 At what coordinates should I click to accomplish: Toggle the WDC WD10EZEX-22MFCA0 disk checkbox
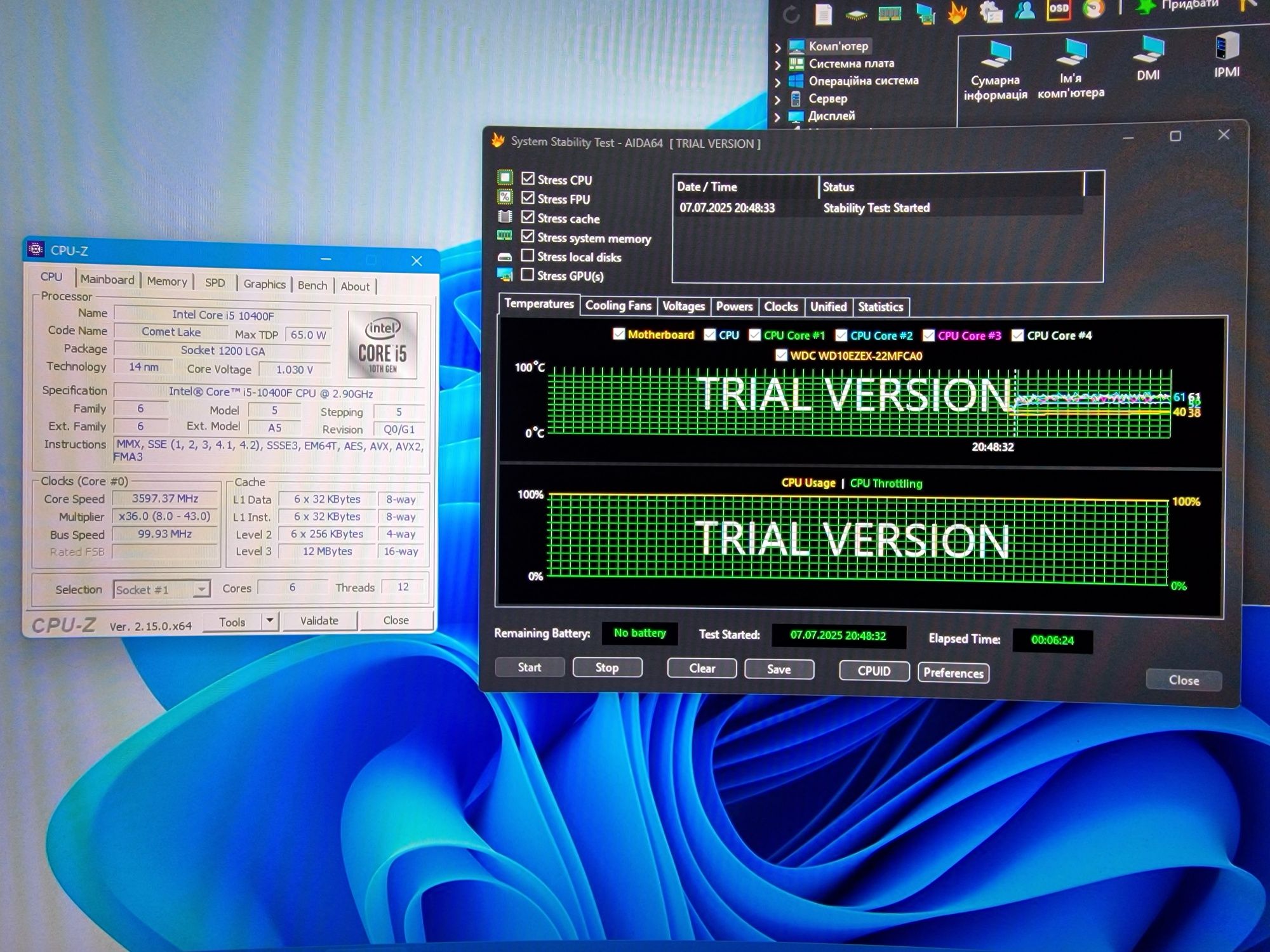[x=781, y=355]
